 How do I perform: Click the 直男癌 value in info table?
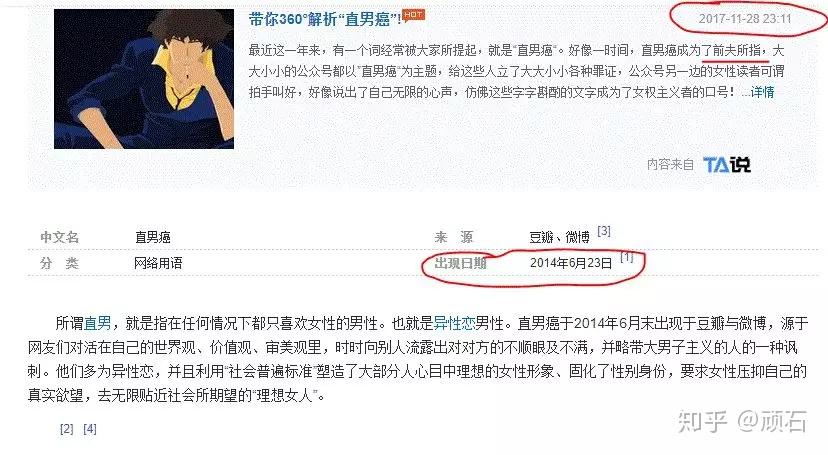pos(153,237)
